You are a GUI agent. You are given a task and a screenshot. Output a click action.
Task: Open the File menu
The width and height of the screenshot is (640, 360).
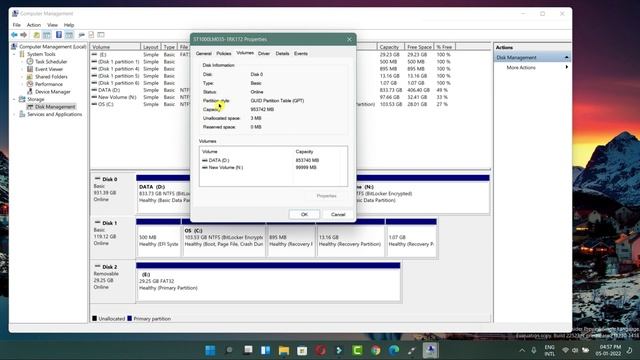(17, 25)
